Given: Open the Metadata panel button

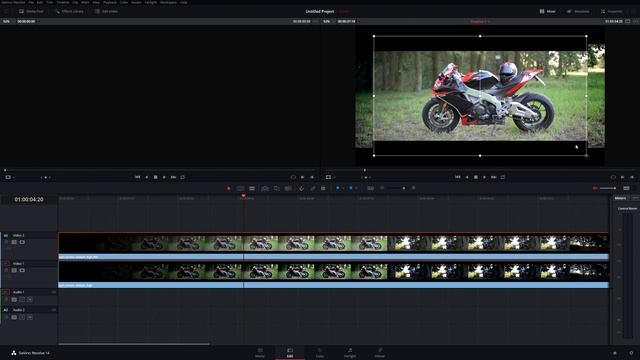Looking at the screenshot, I should point(578,11).
